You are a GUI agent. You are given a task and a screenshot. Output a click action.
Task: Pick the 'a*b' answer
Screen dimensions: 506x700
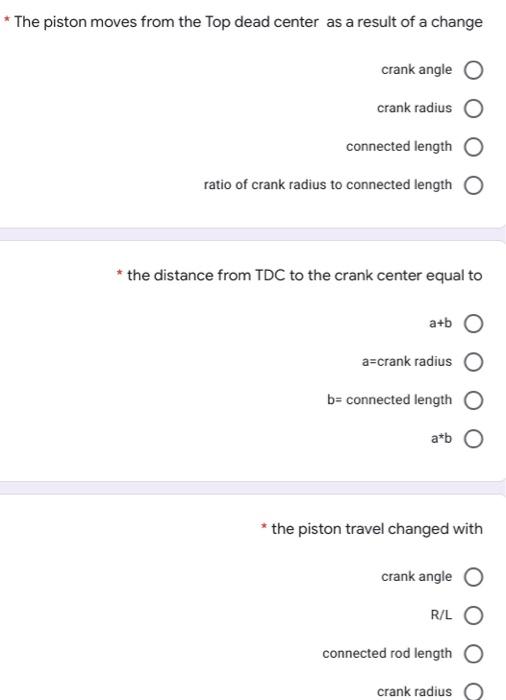click(473, 439)
